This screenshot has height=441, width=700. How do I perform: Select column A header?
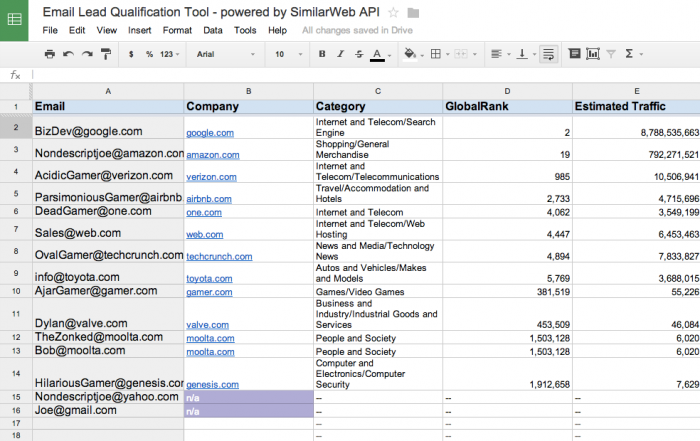coord(108,91)
